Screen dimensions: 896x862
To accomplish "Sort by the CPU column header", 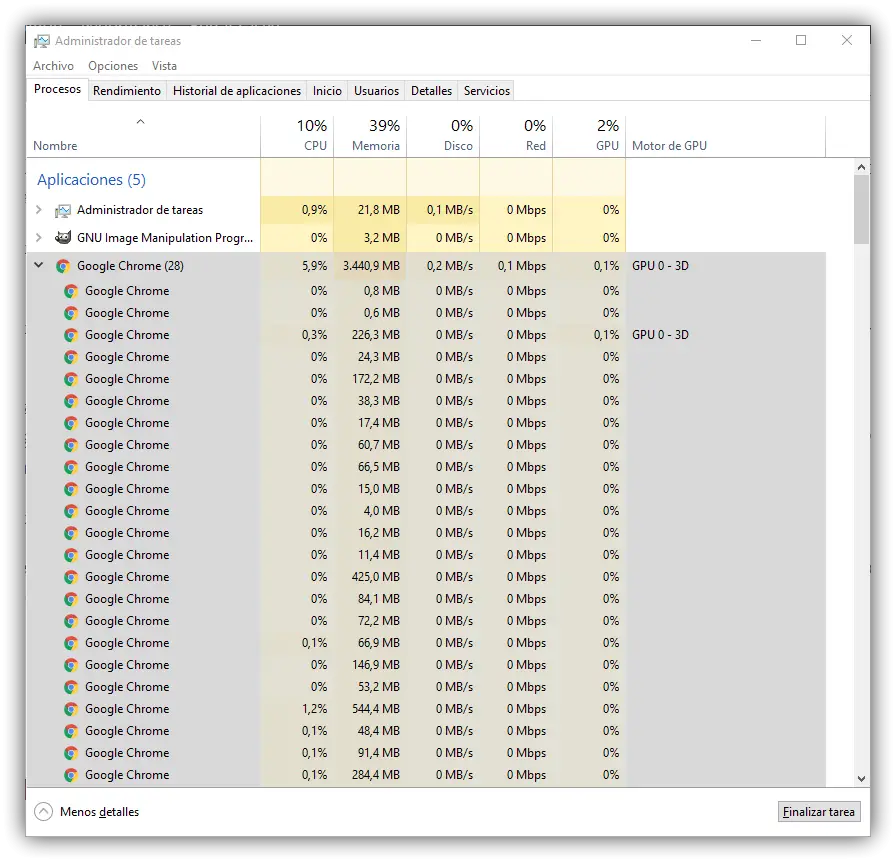I will click(x=297, y=135).
